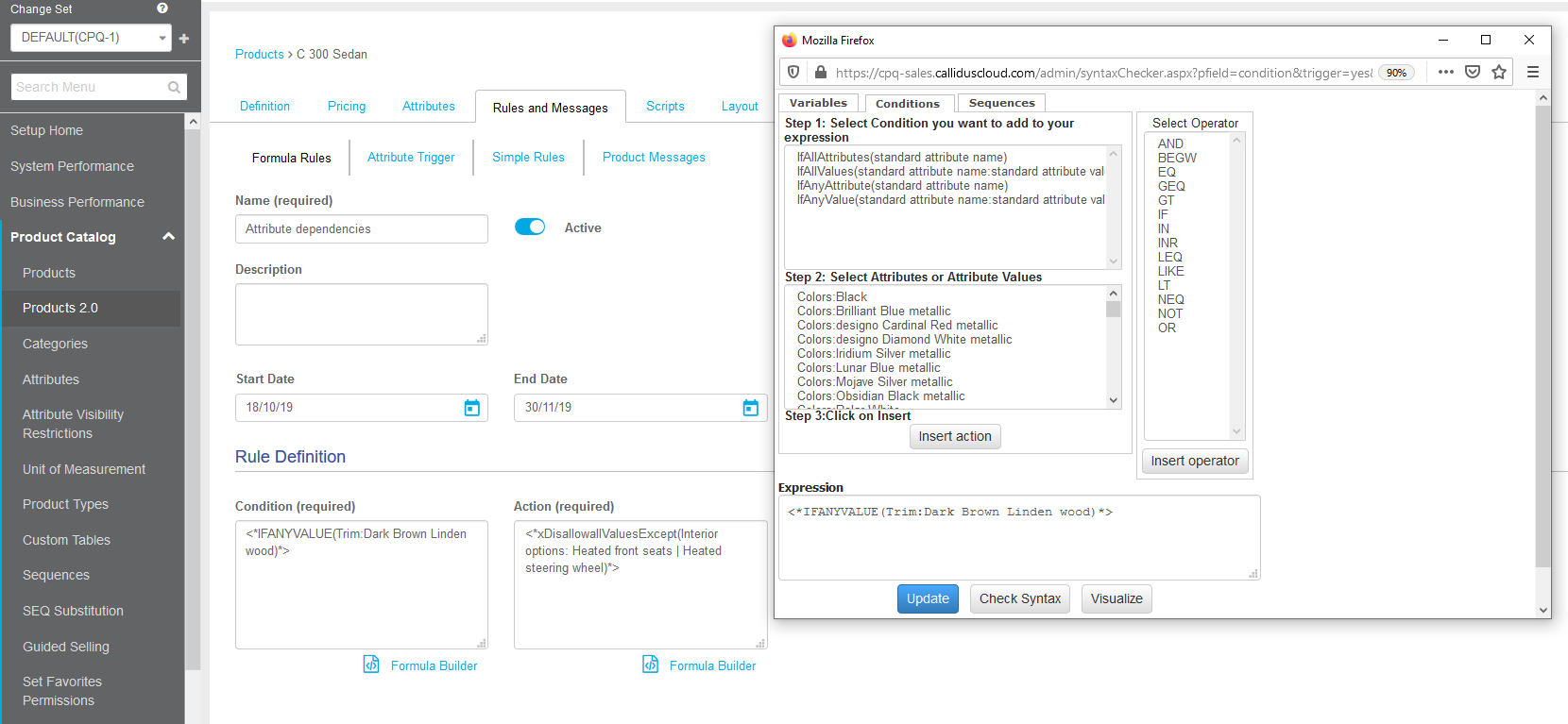Click the Save to Pocket icon
The image size is (1568, 724).
click(1473, 72)
